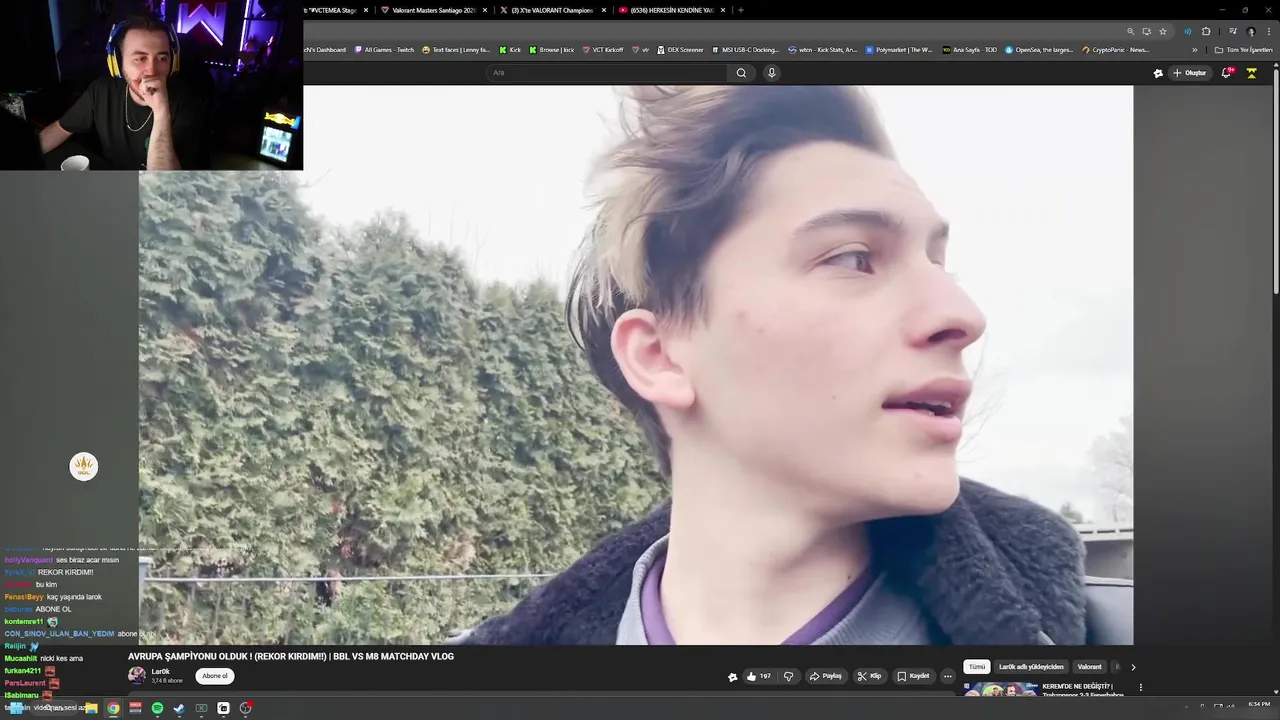
Task: Open options menu for KEREM'DE NE DEĞİŞTİ video
Action: coord(1140,688)
